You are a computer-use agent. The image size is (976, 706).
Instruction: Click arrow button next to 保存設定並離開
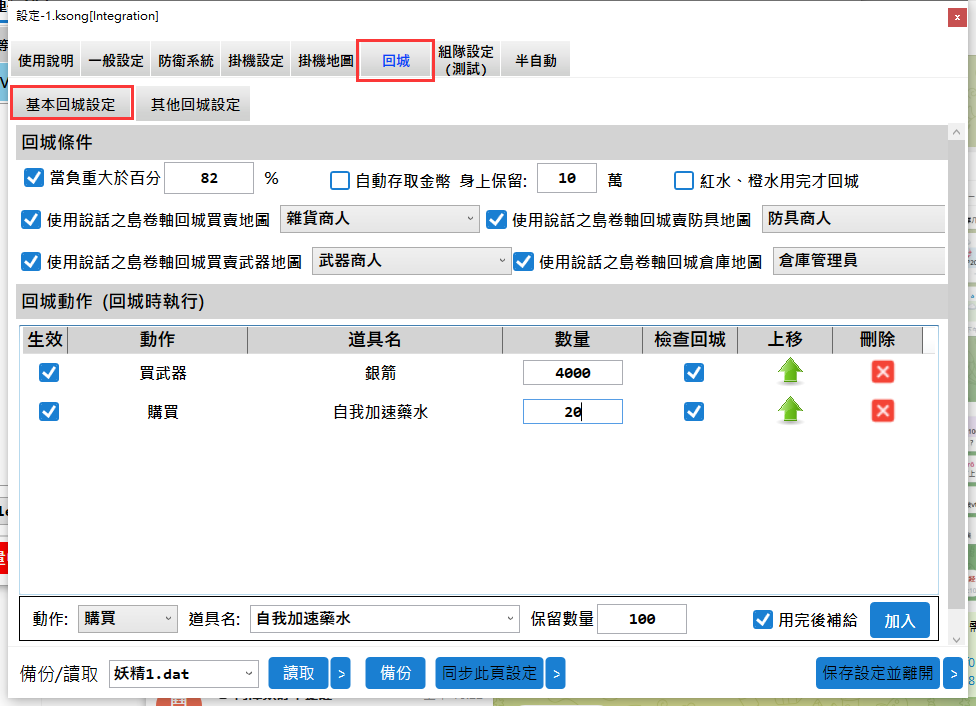(953, 674)
